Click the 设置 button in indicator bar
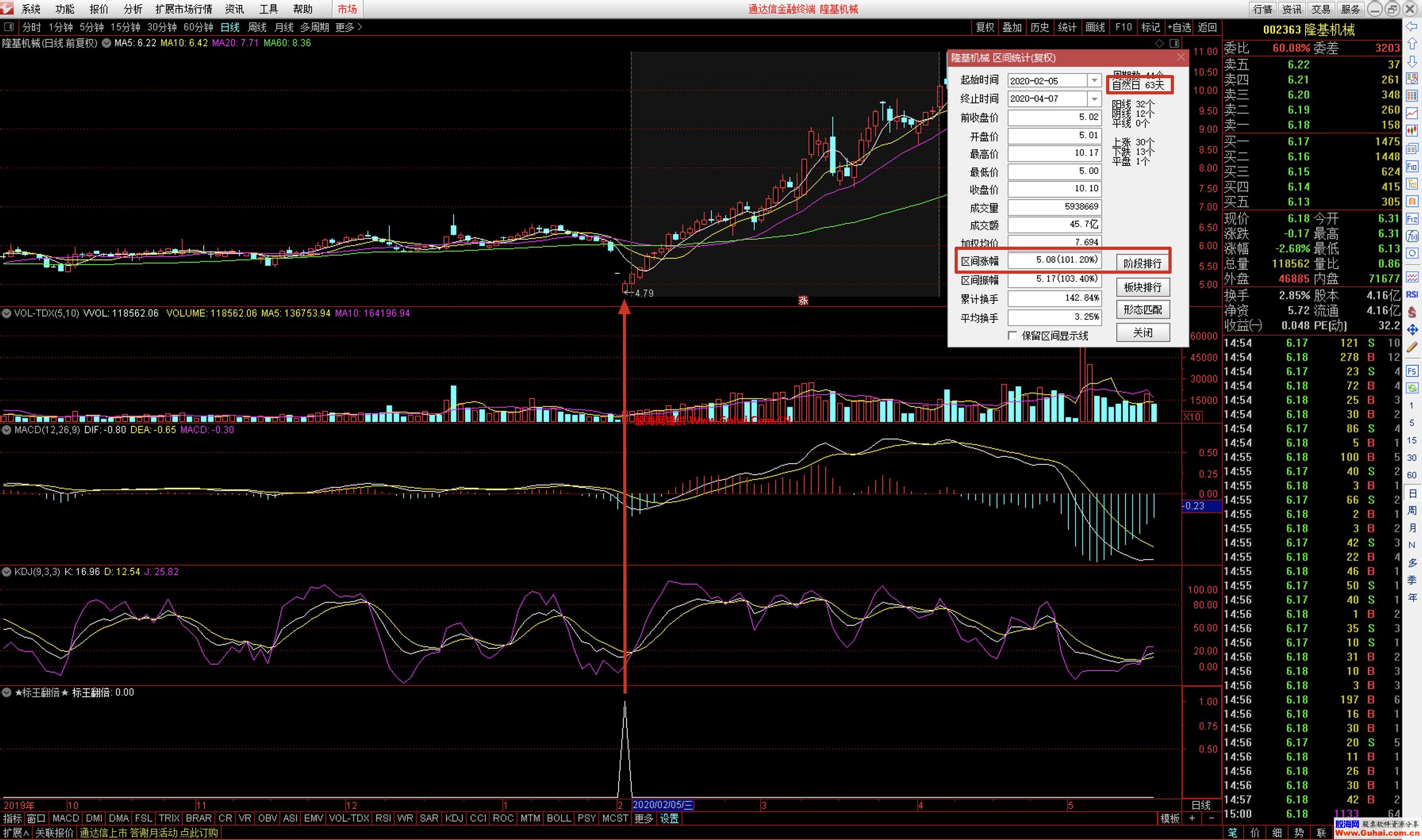This screenshot has height=840, width=1422. coord(669,818)
